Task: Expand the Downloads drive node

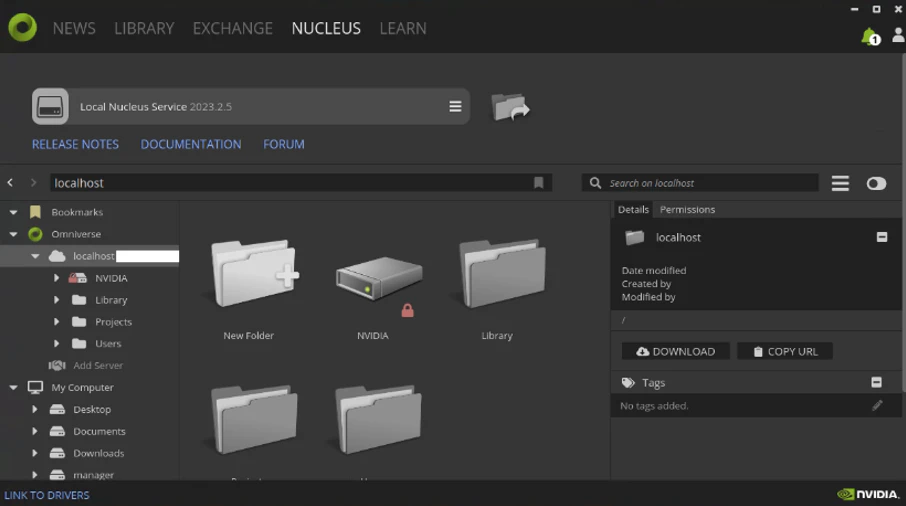Action: pos(35,453)
